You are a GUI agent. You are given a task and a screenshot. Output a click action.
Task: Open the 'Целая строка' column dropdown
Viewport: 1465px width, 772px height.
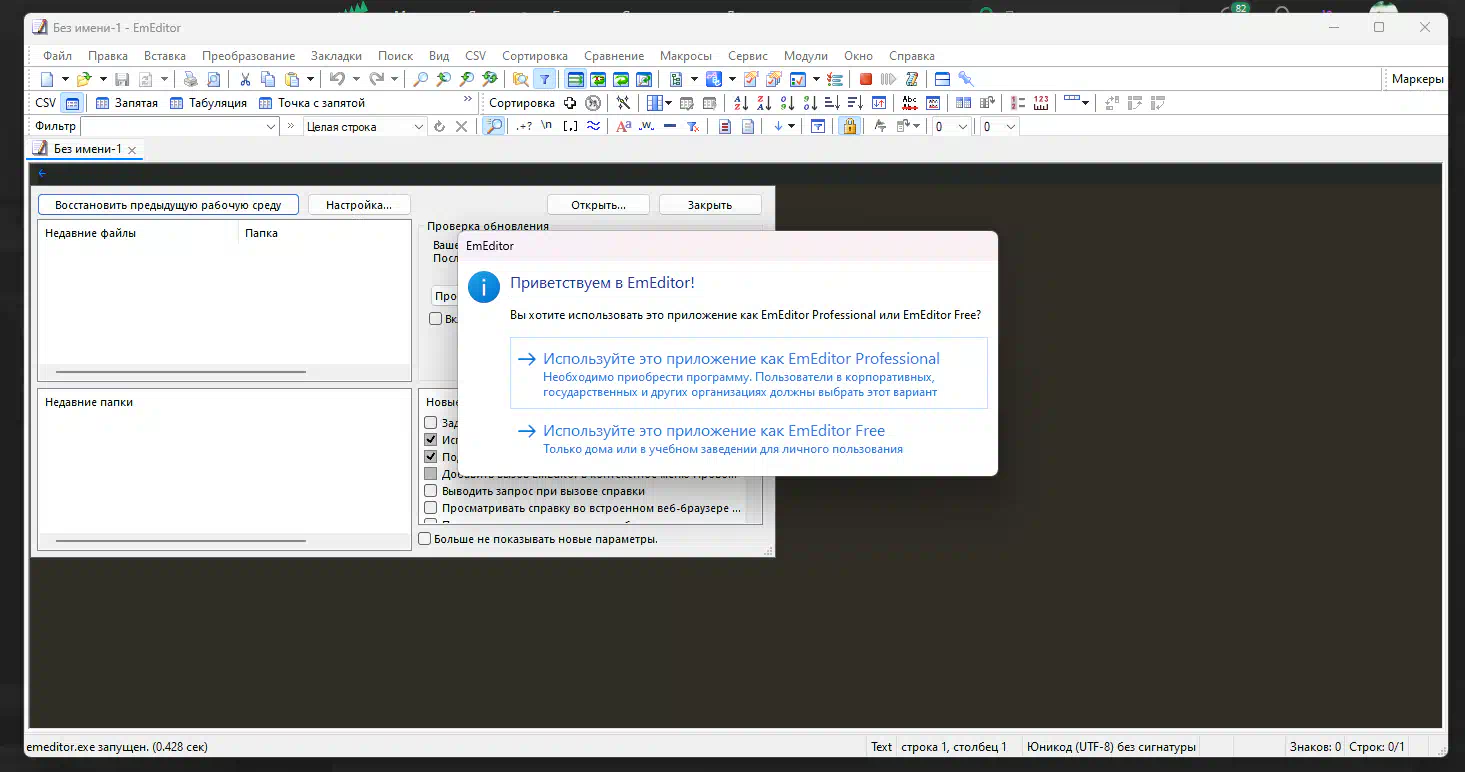pos(419,127)
